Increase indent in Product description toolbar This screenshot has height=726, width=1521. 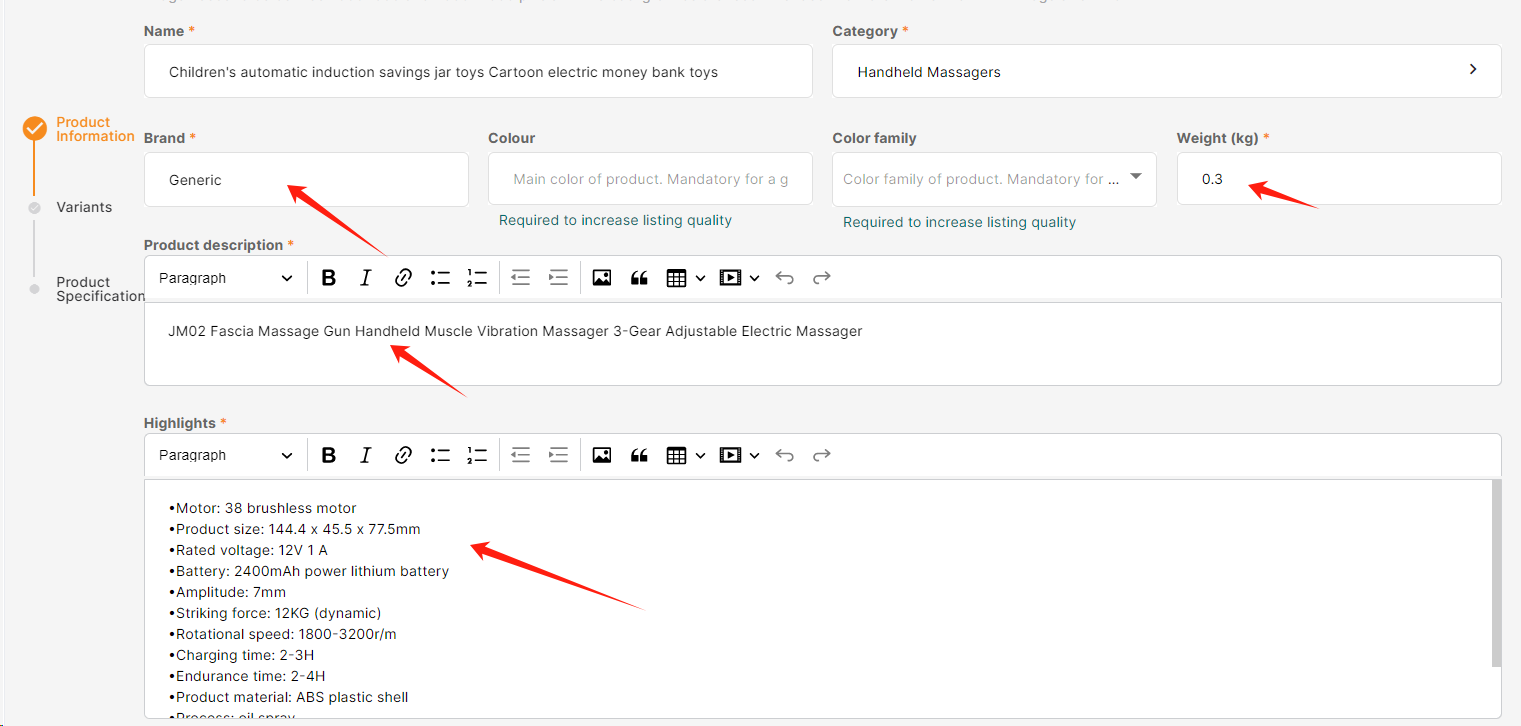tap(558, 278)
